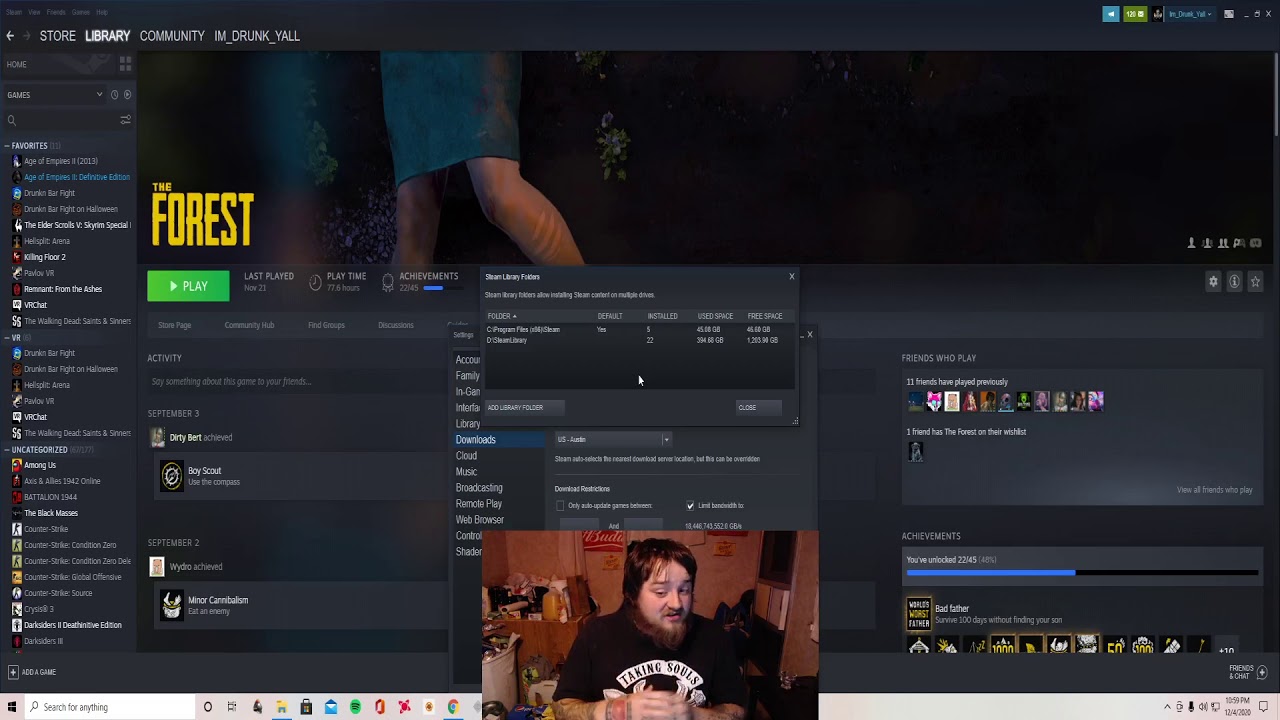This screenshot has height=720, width=1280.
Task: Open Windows Start button
Action: (10, 707)
